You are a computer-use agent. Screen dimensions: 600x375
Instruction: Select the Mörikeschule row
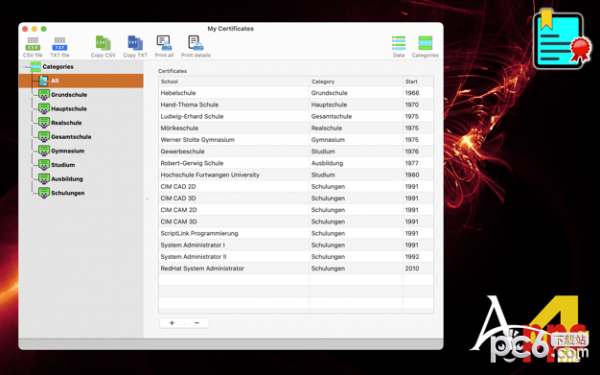click(x=296, y=128)
